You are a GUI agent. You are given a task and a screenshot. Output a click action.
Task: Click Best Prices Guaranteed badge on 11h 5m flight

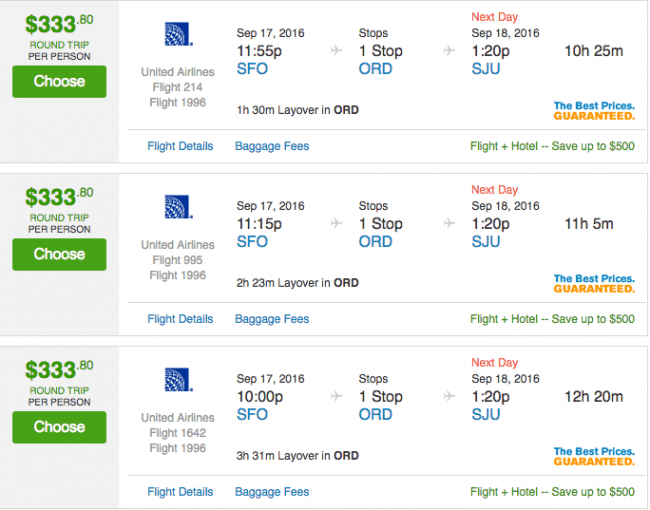click(x=594, y=284)
